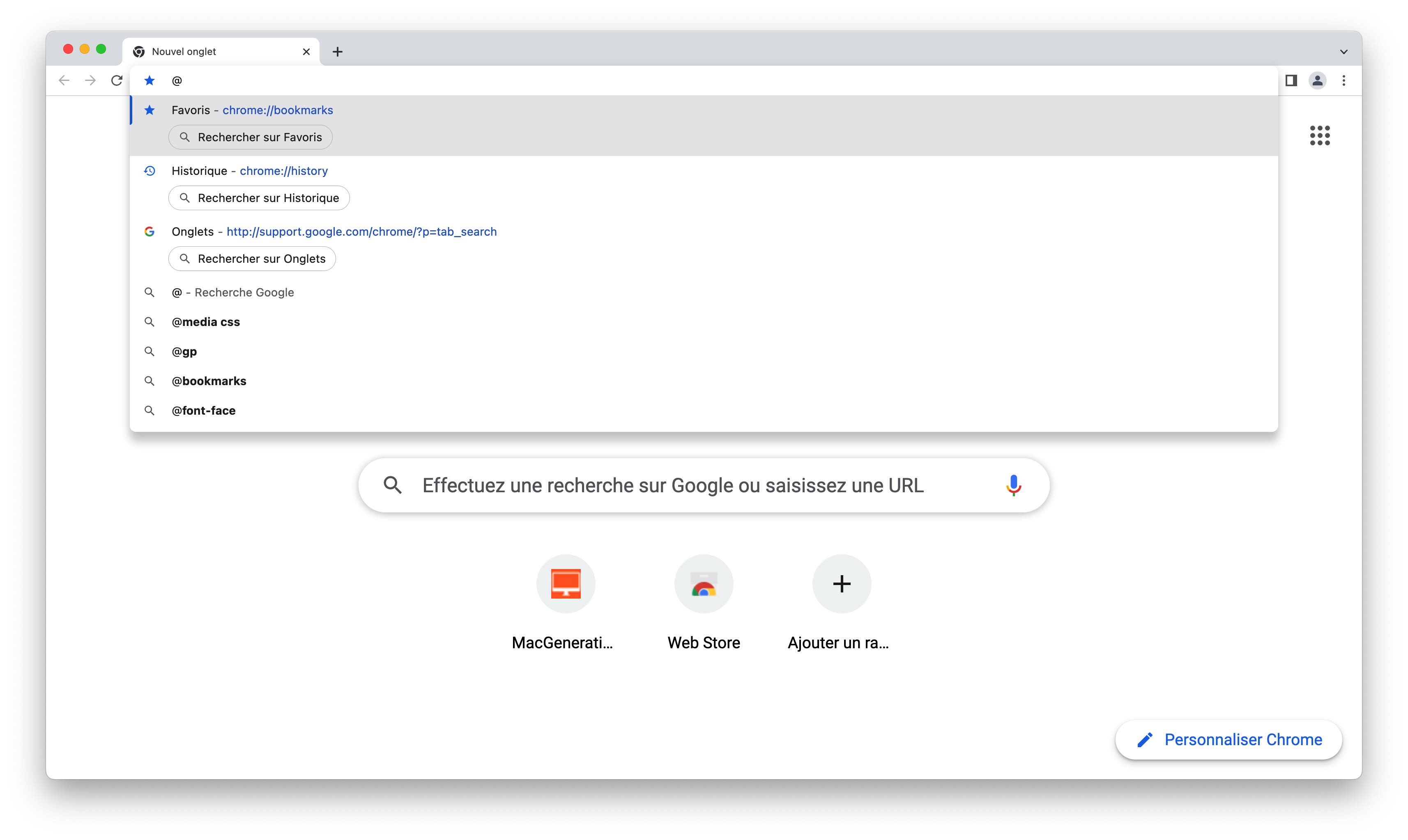Select the @bookmarks suggestion
The image size is (1408, 840).
pyautogui.click(x=209, y=380)
